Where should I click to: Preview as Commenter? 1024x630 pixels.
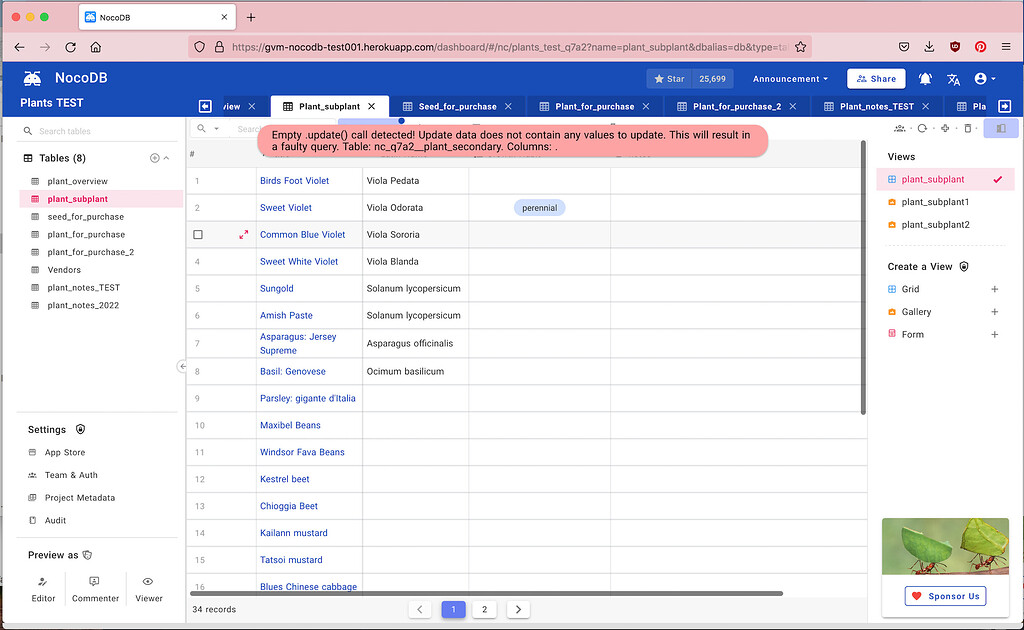pos(95,590)
